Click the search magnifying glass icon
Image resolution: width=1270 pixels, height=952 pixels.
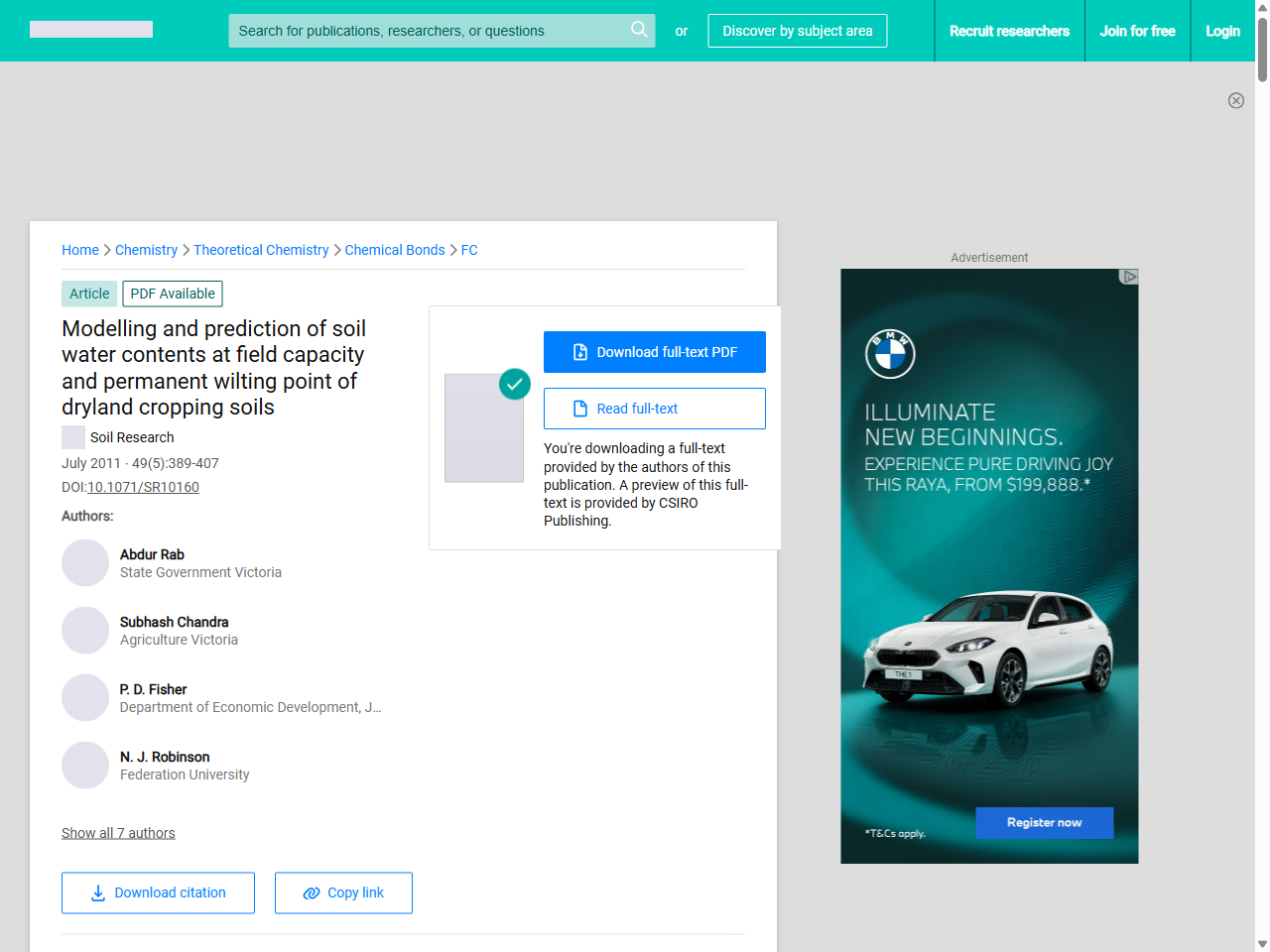[x=639, y=30]
